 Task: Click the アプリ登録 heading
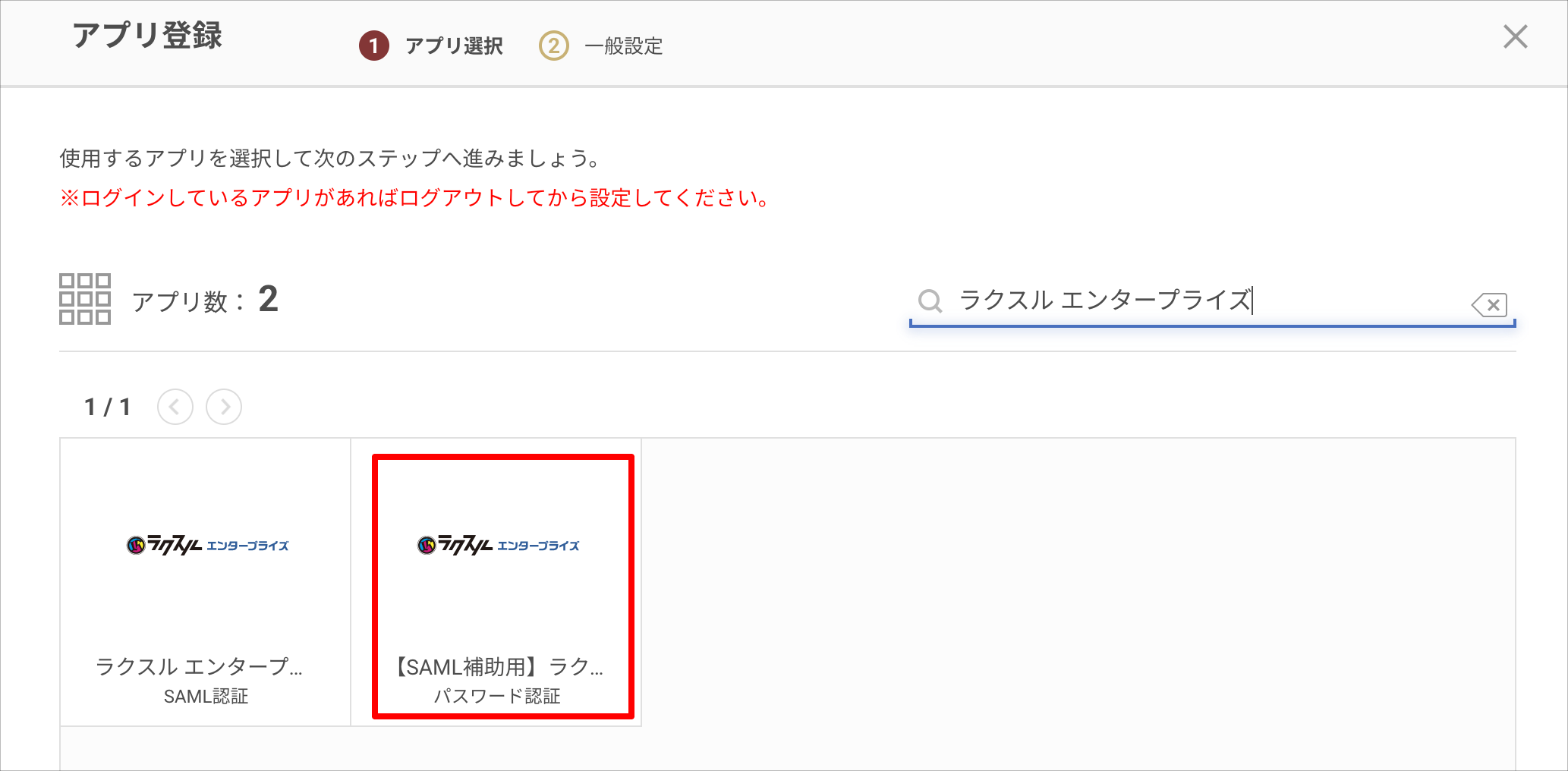point(147,36)
